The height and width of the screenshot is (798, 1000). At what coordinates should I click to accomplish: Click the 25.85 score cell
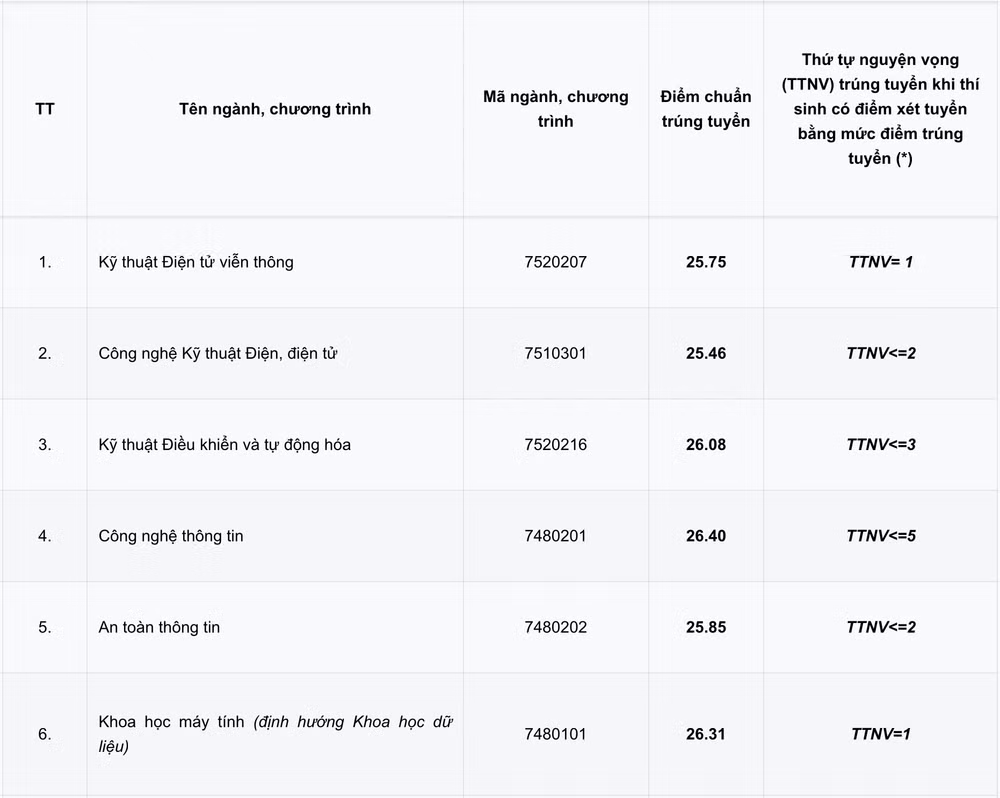(x=706, y=627)
